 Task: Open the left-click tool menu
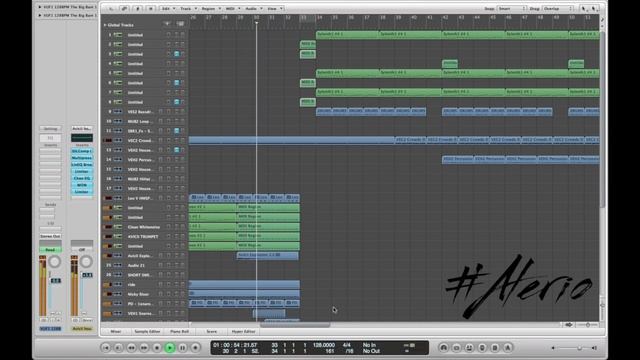click(x=584, y=9)
